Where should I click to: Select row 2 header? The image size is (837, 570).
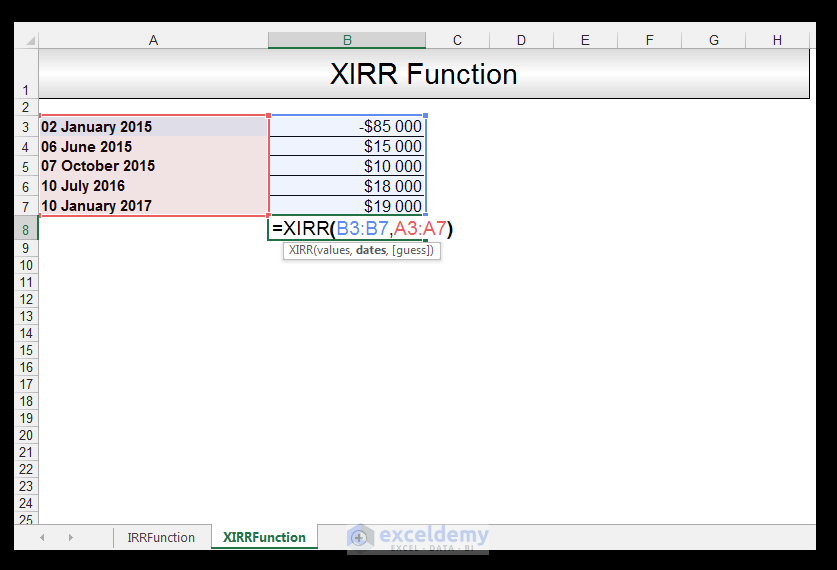(26, 107)
